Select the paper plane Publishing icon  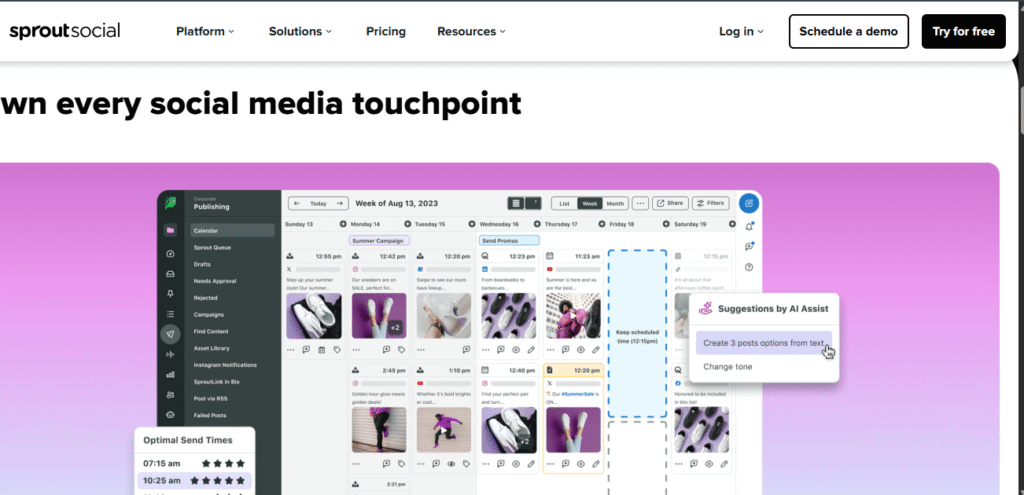(170, 334)
